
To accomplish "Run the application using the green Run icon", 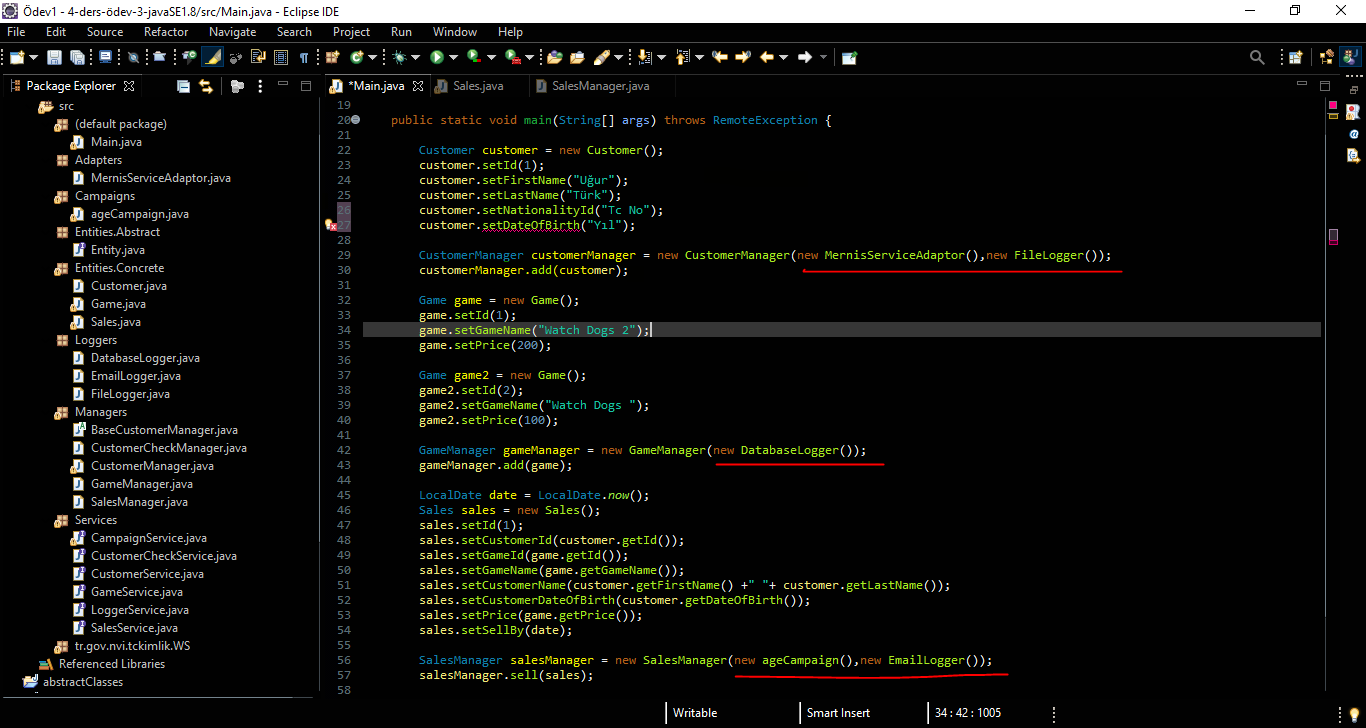I will (438, 57).
